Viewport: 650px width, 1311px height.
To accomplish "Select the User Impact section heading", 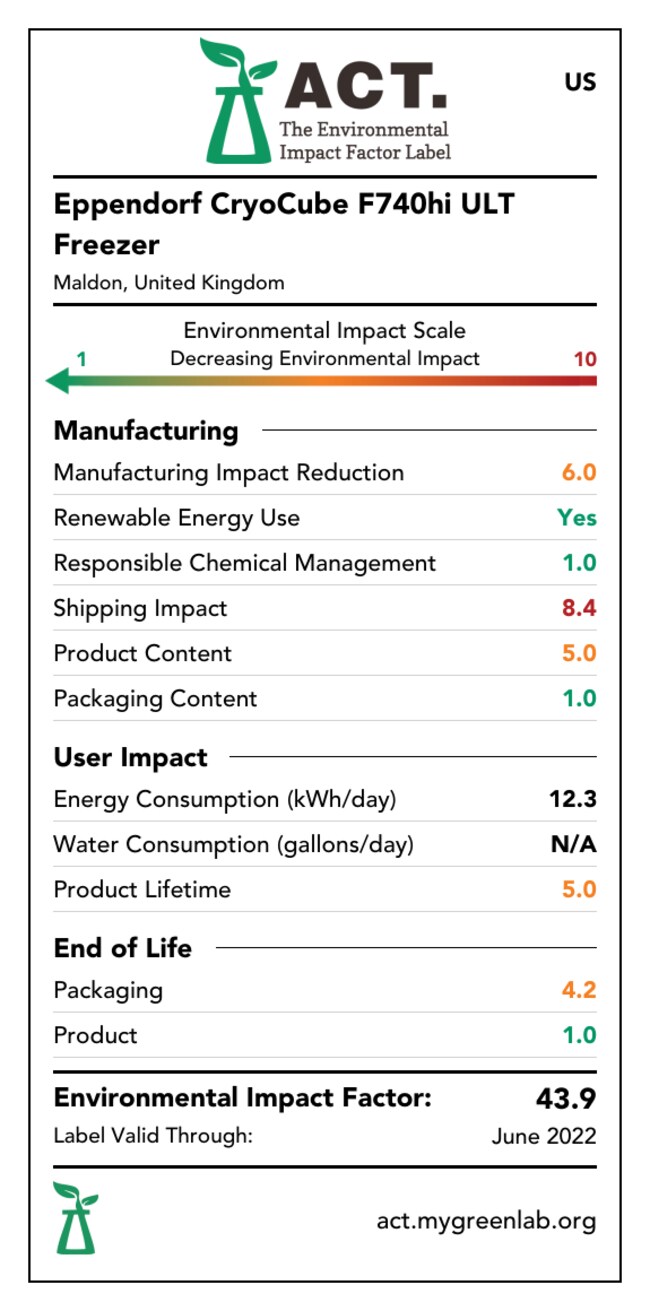I will pyautogui.click(x=131, y=757).
